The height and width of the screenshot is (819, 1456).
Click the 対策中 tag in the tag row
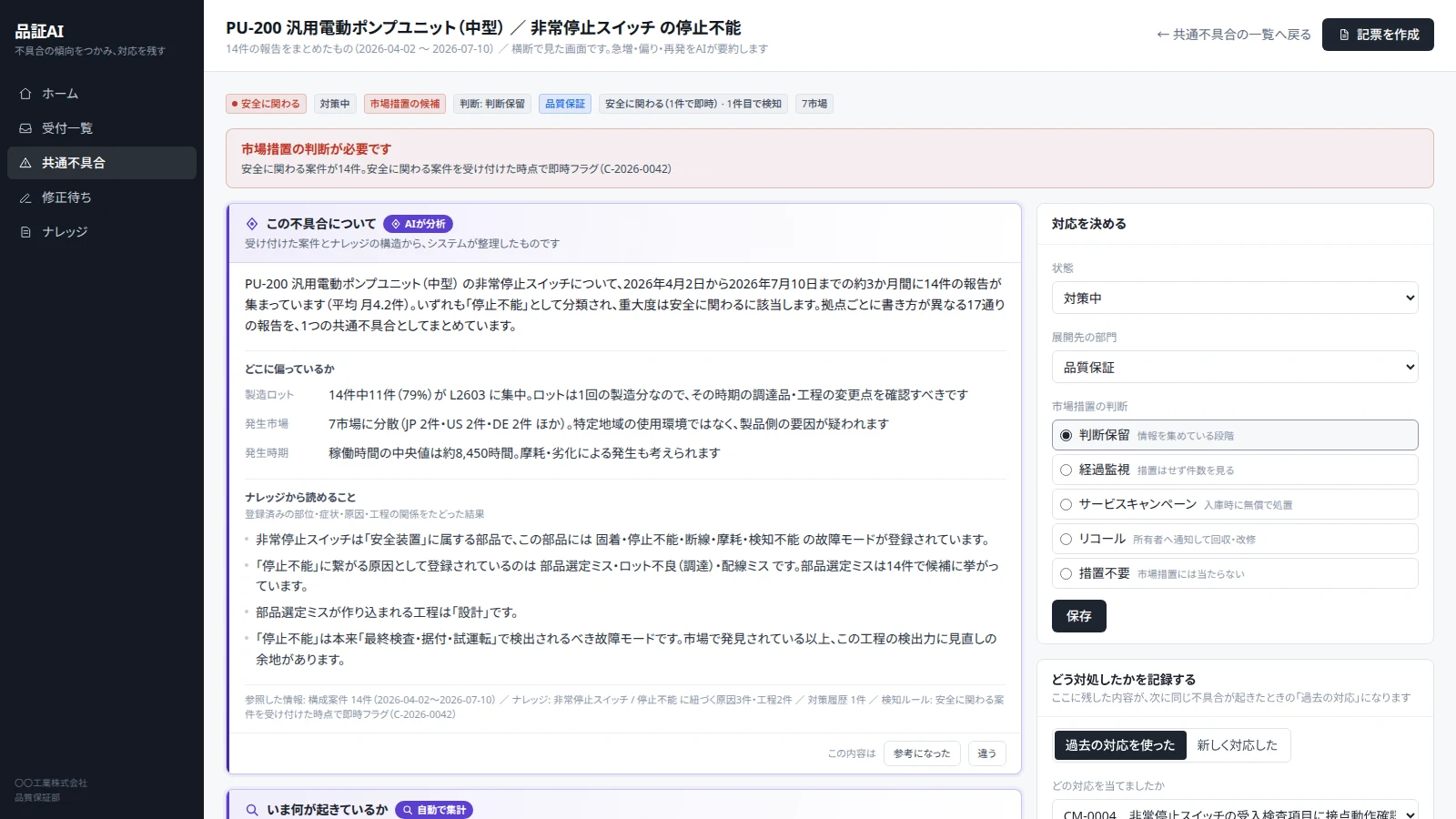pyautogui.click(x=335, y=104)
